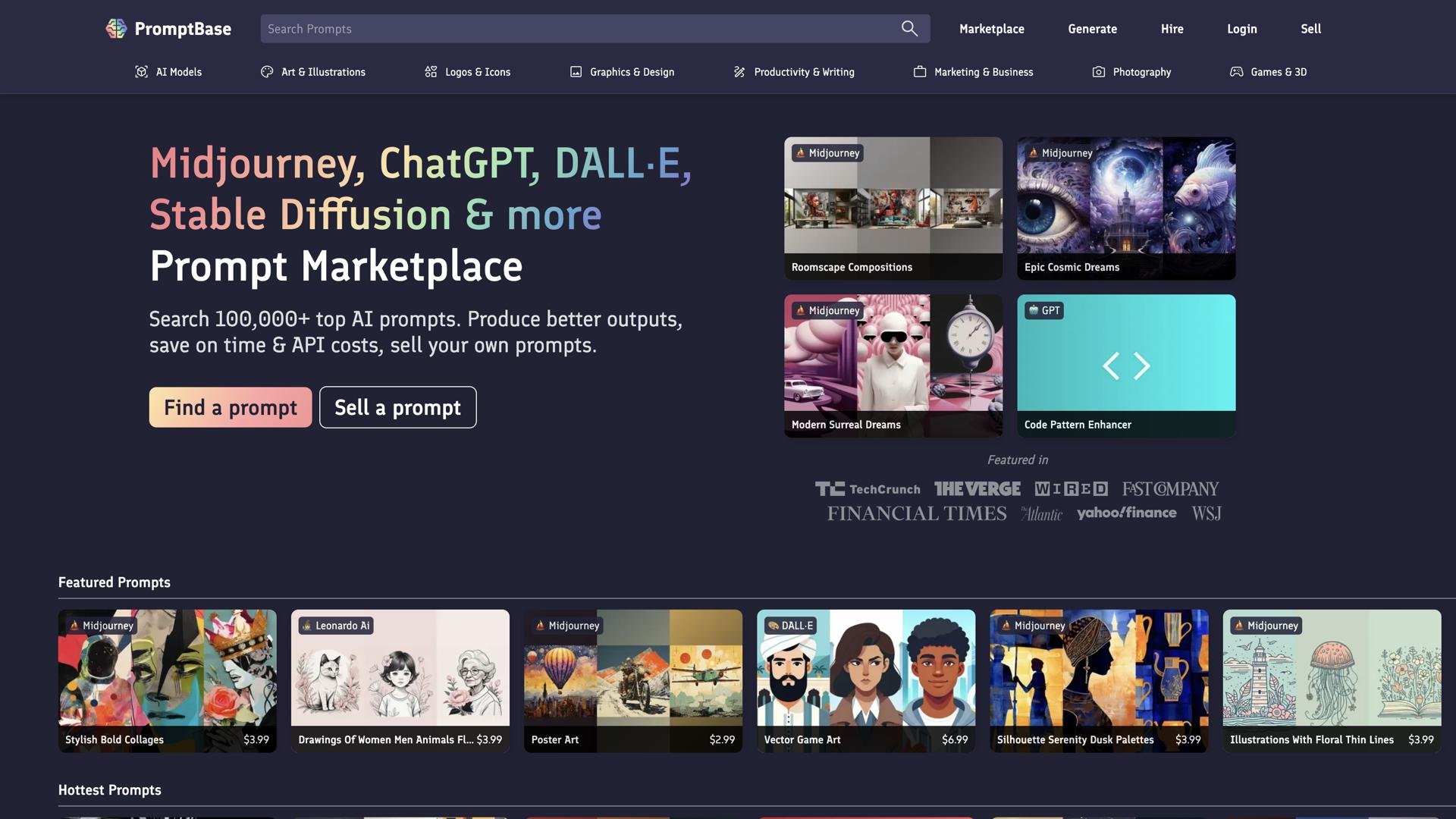This screenshot has width=1456, height=819.
Task: Click the Marketing & Business briefcase icon
Action: pyautogui.click(x=920, y=72)
